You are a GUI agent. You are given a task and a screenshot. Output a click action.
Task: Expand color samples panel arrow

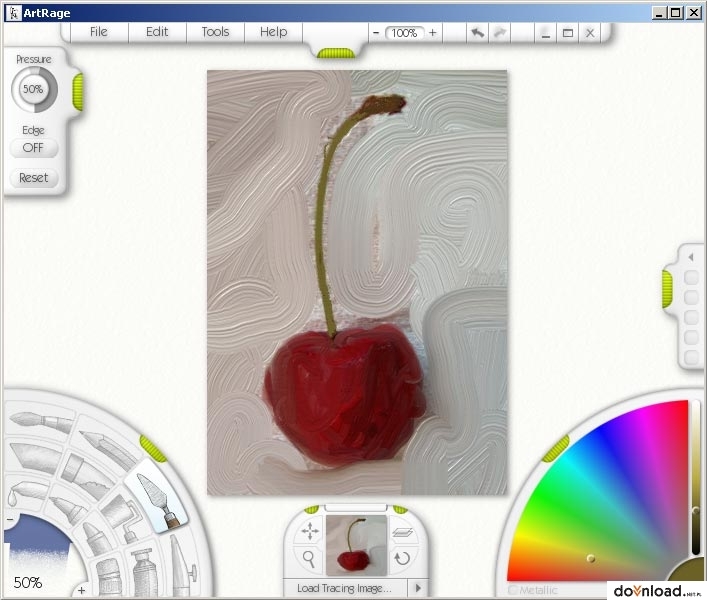691,257
